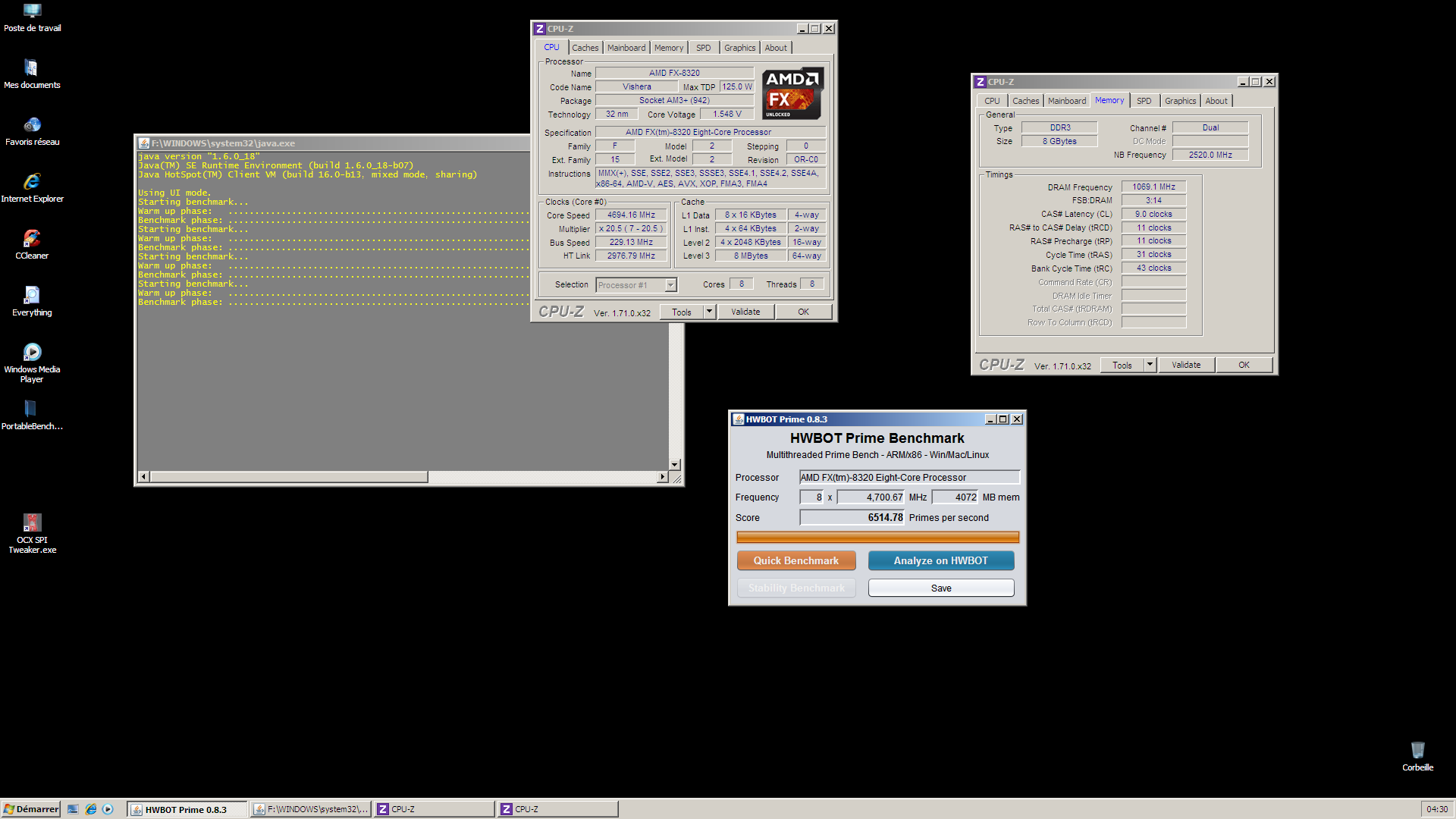The image size is (1456, 819).
Task: Switch to first CPU-Z taskbar button
Action: [x=435, y=809]
